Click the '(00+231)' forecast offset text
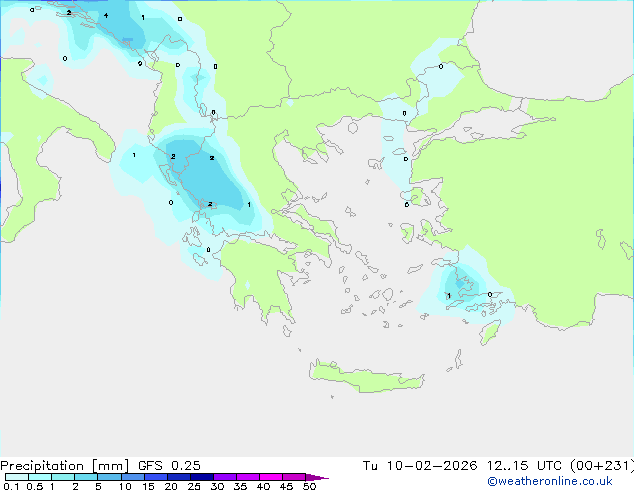The height and width of the screenshot is (490, 634). coord(602,466)
